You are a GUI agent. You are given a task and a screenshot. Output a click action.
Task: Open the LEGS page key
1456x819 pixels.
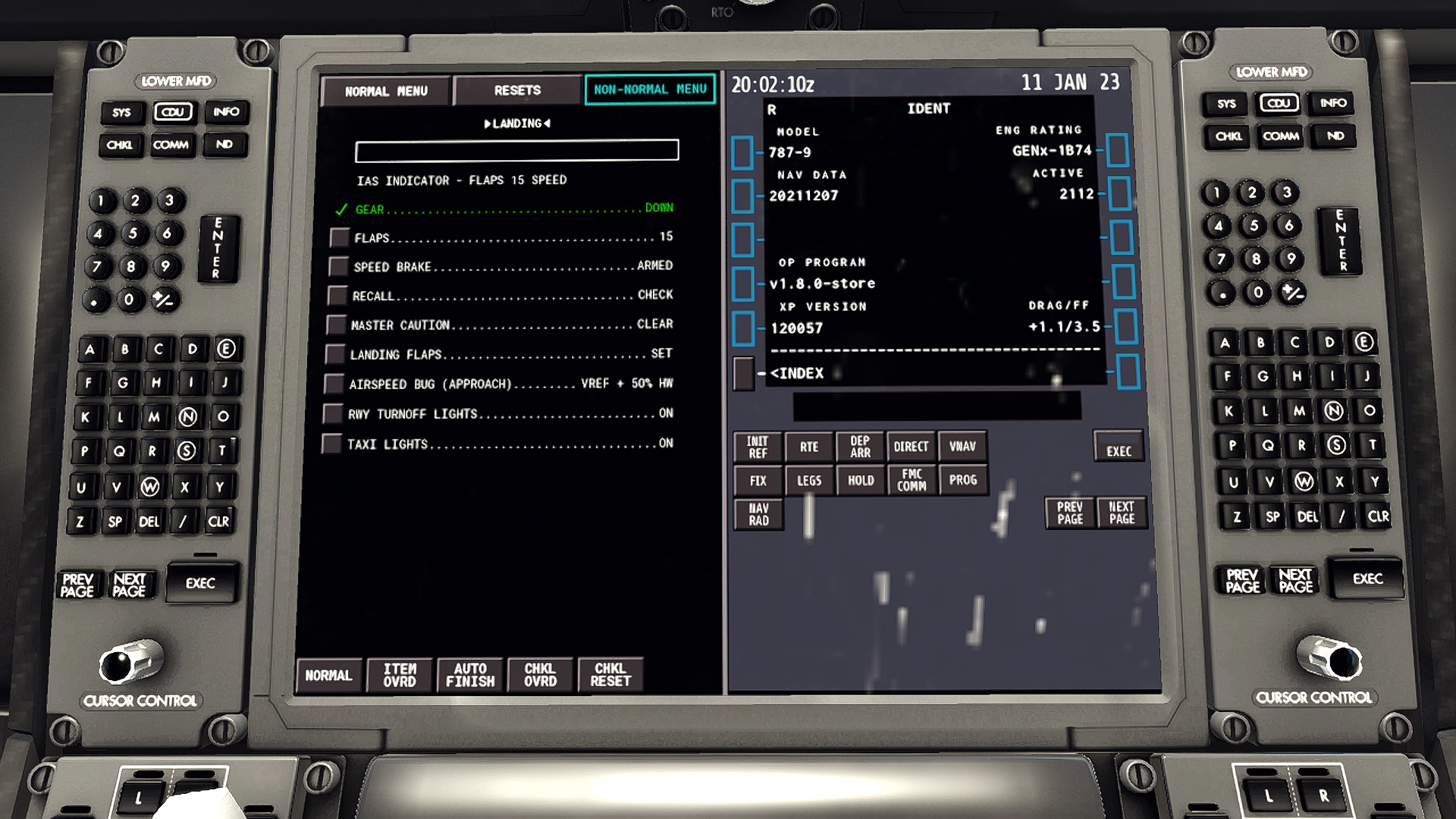[809, 481]
